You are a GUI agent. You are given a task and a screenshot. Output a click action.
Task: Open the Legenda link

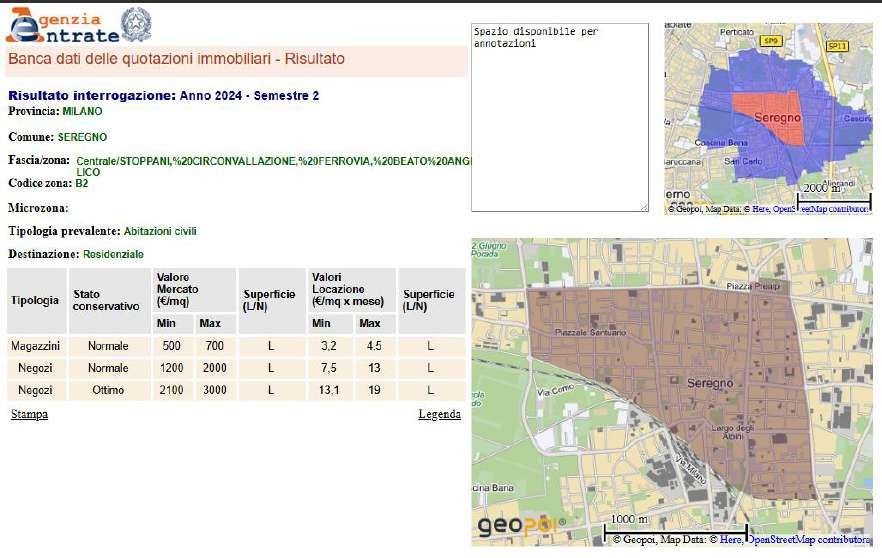[439, 414]
